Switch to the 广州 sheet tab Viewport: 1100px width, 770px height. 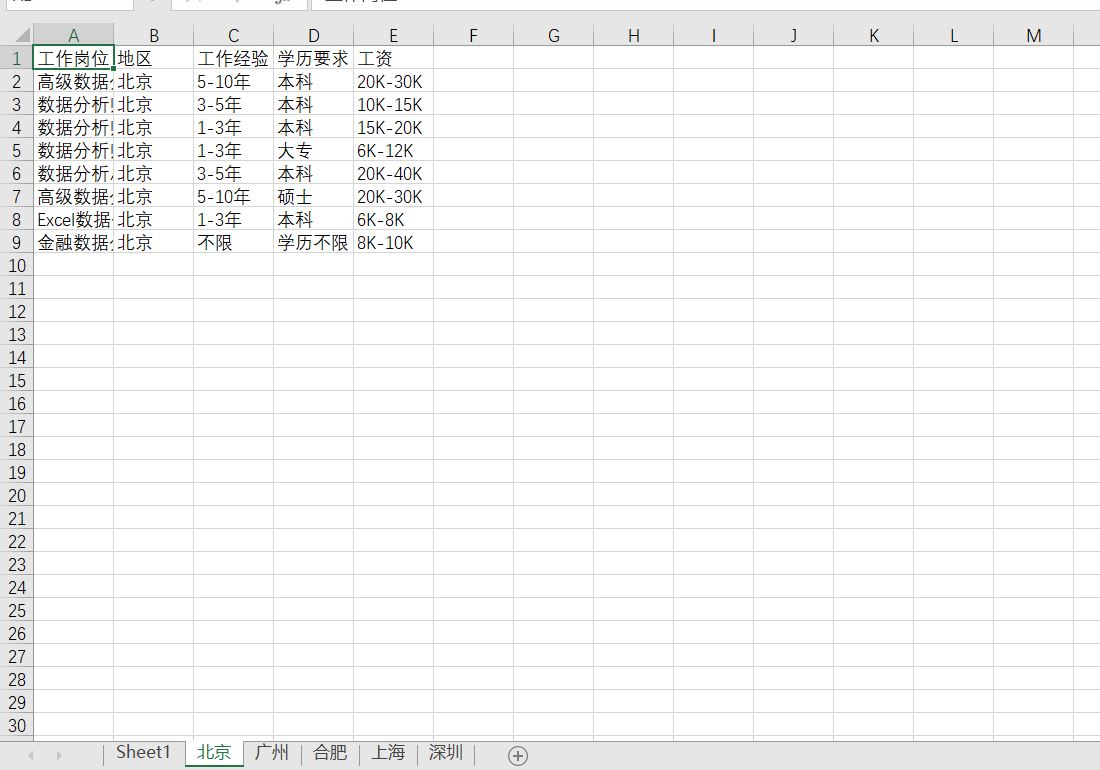(272, 752)
